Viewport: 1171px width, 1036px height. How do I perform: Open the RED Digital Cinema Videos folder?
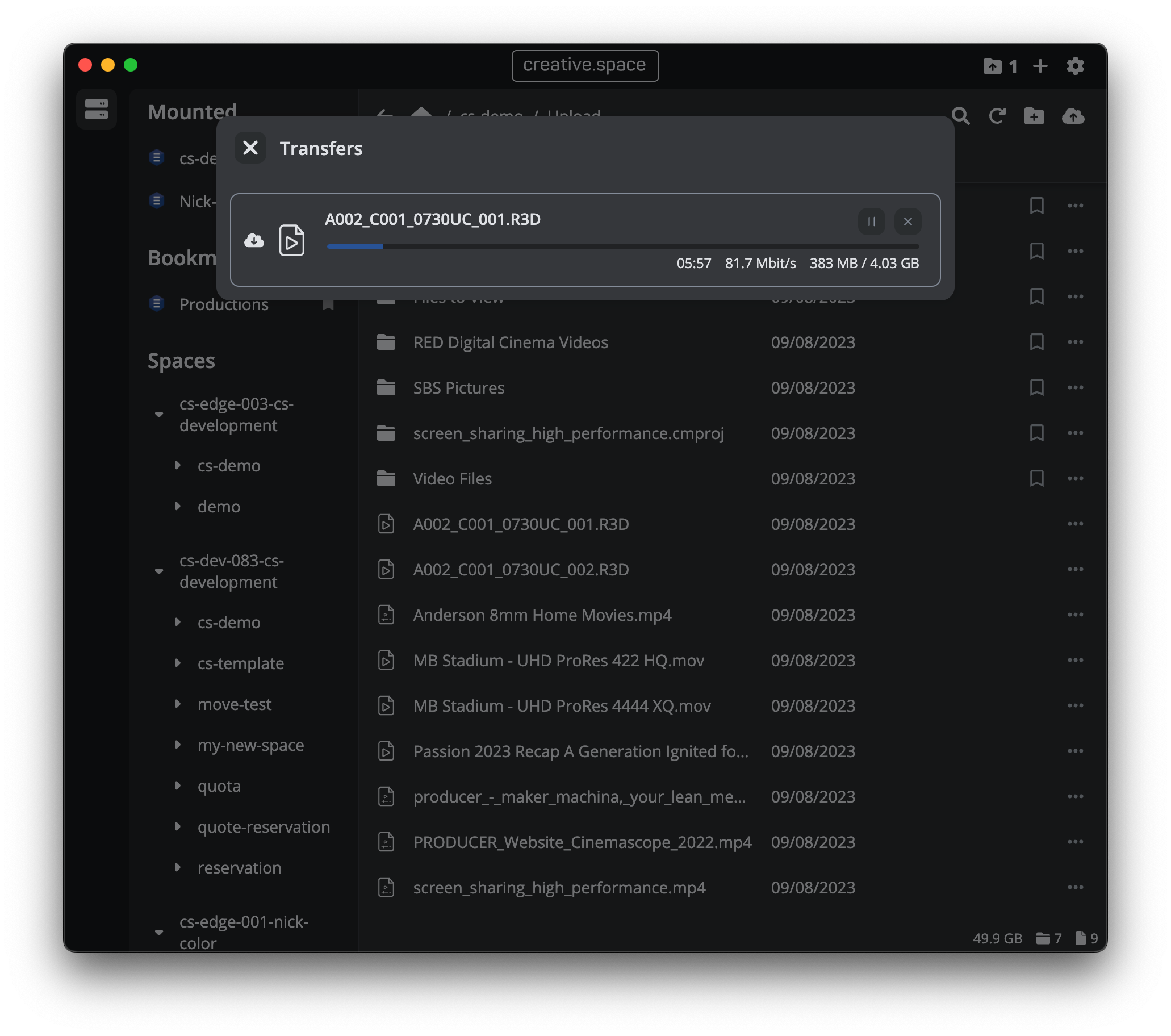(x=511, y=342)
